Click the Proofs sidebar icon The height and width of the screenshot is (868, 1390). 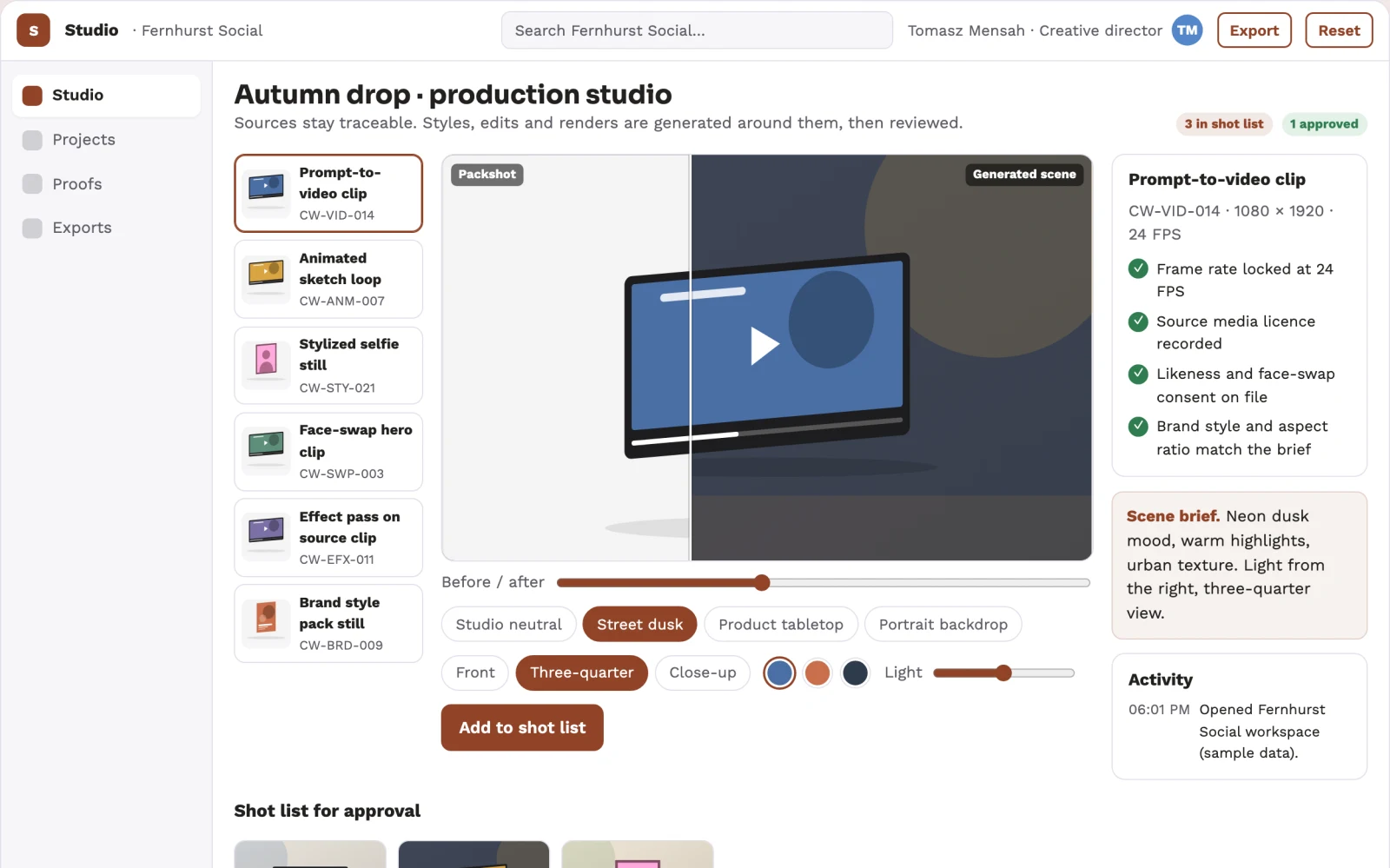(32, 184)
